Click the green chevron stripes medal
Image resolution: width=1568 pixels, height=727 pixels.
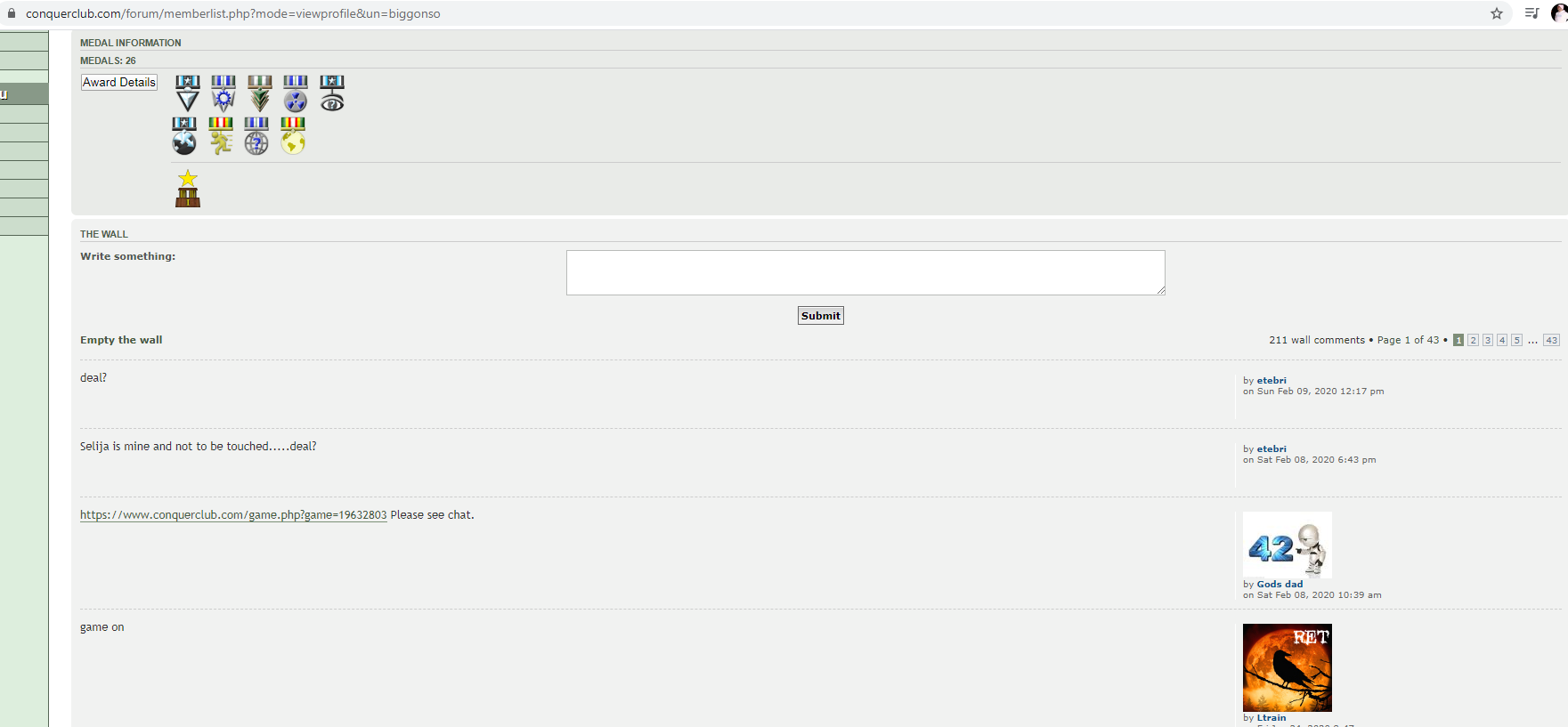point(260,93)
